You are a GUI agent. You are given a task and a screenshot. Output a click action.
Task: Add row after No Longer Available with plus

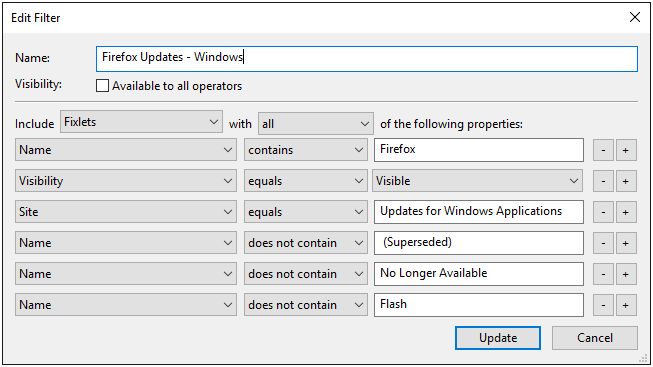pos(626,274)
